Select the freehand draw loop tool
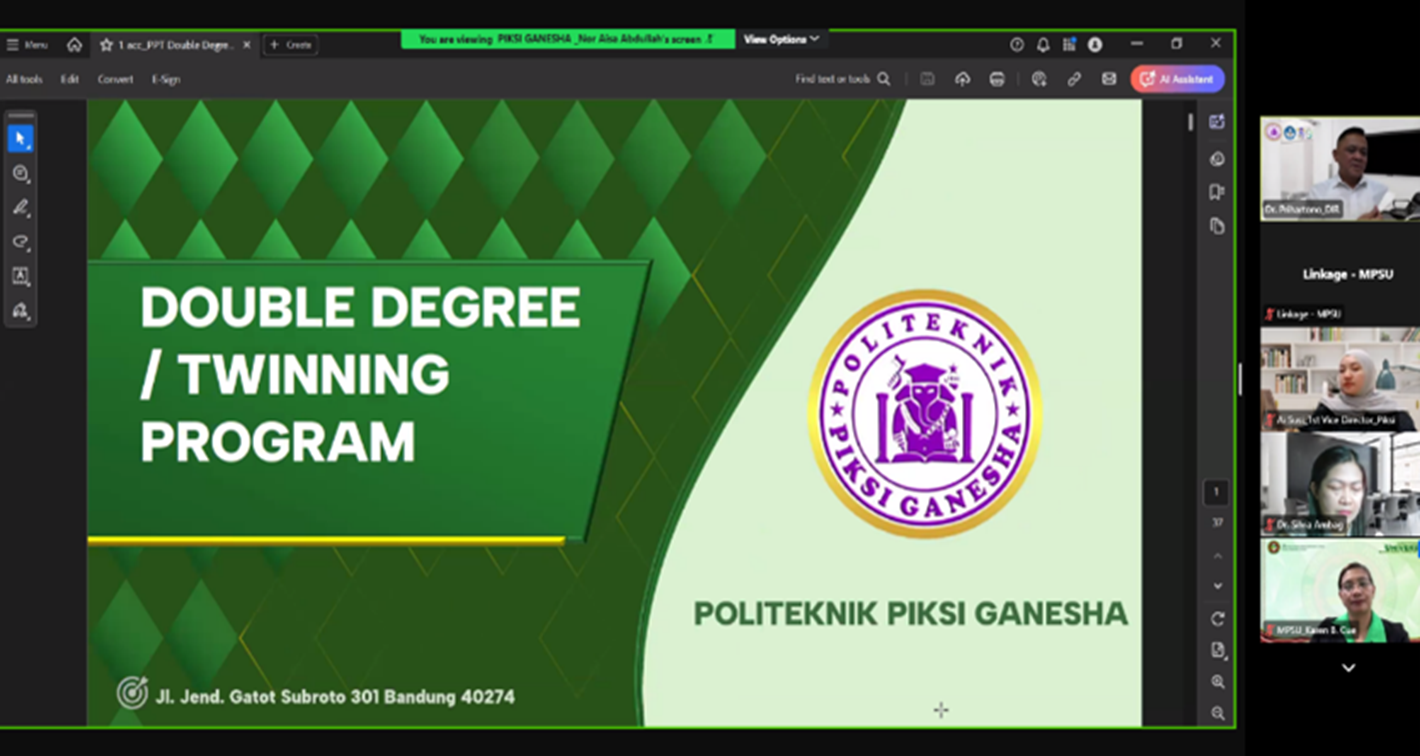The image size is (1420, 756). 20,242
